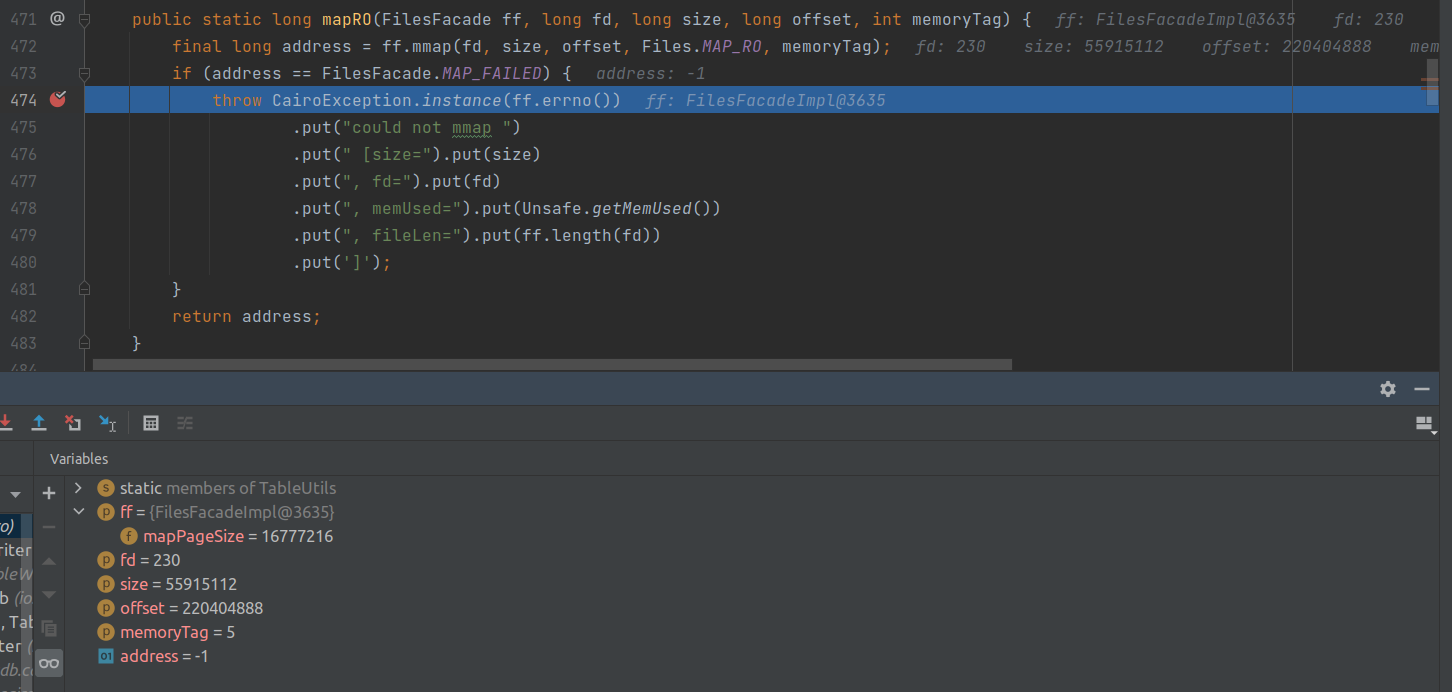Hide the debug panel with the minimize dash
This screenshot has height=692, width=1452.
(x=1422, y=389)
